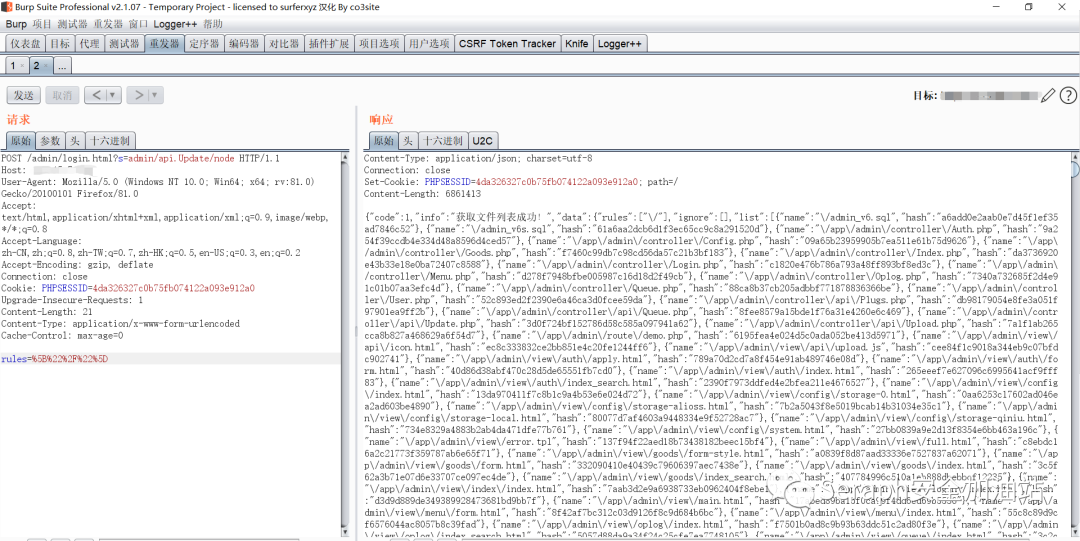Select response 十六进制 hex tab
Image resolution: width=1080 pixels, height=541 pixels.
click(x=443, y=141)
